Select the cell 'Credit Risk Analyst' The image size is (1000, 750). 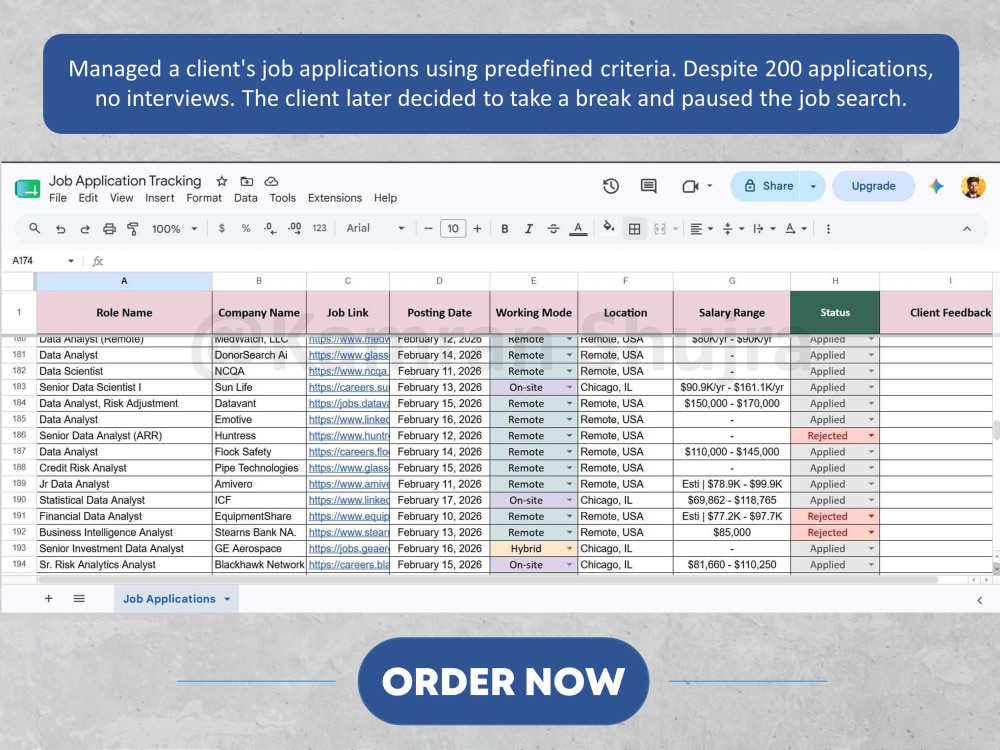tap(124, 467)
